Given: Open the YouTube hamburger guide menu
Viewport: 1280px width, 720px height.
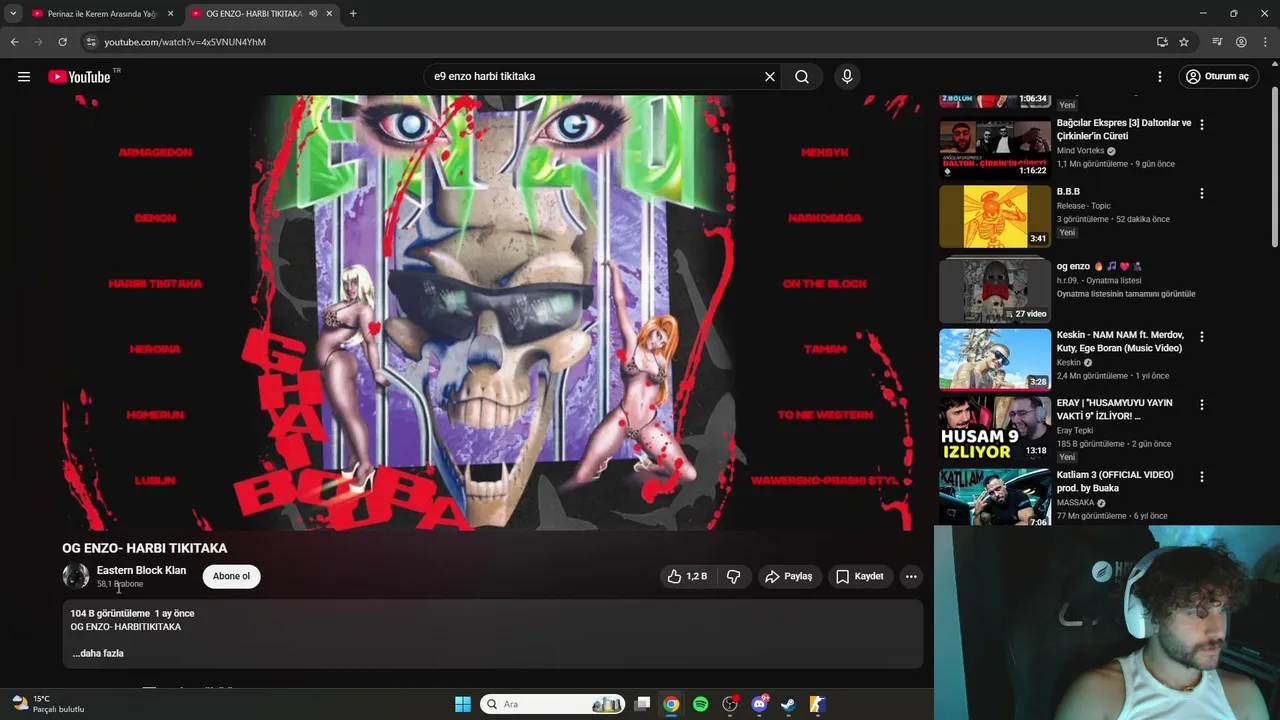Looking at the screenshot, I should pos(24,77).
